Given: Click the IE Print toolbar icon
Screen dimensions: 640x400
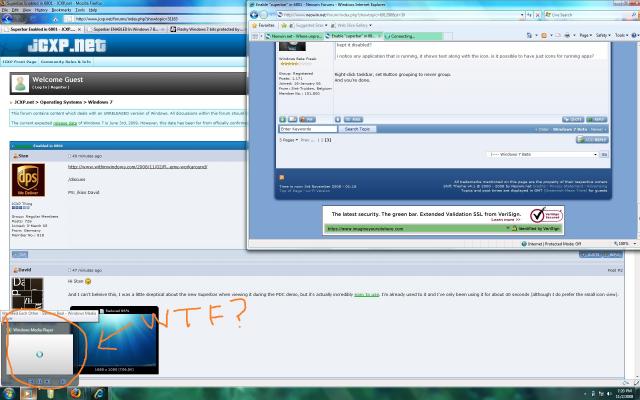Looking at the screenshot, I should [567, 36].
